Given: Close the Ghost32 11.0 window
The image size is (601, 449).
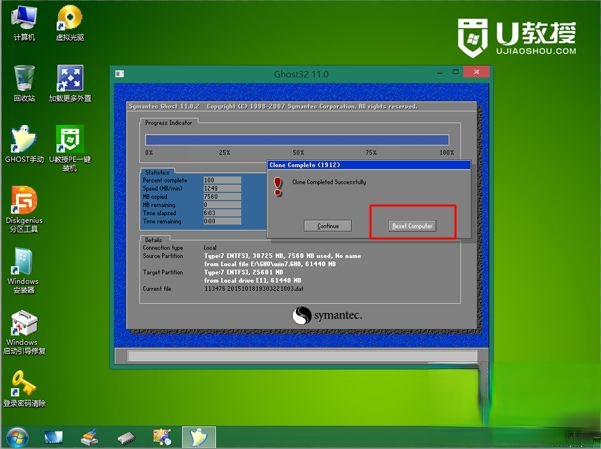Looking at the screenshot, I should point(476,72).
